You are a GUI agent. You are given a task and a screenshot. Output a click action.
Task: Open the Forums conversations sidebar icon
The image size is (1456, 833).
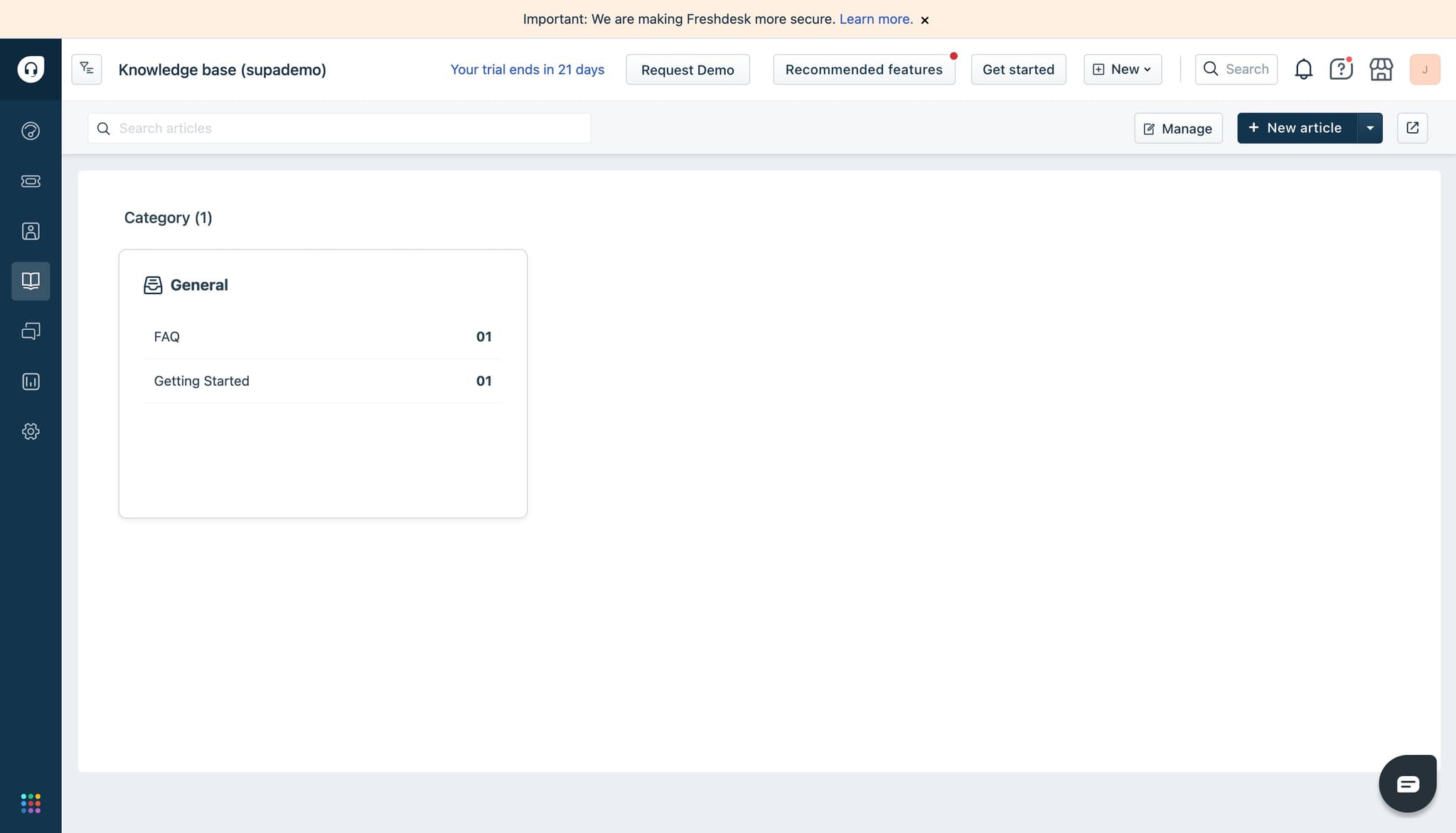pos(31,331)
